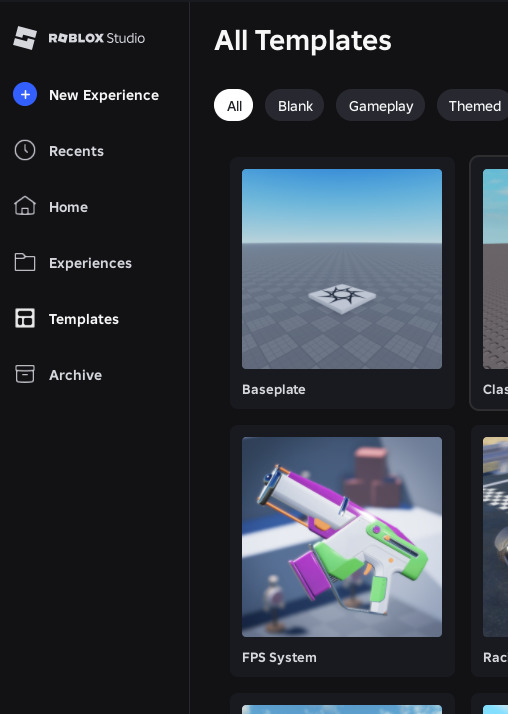Click the Archive box icon
Image resolution: width=508 pixels, height=714 pixels.
[x=25, y=374]
